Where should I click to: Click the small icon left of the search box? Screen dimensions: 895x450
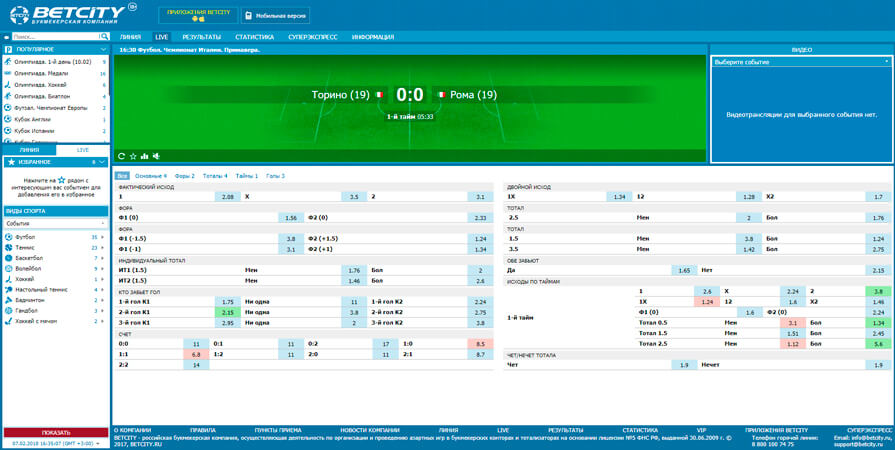(7, 37)
